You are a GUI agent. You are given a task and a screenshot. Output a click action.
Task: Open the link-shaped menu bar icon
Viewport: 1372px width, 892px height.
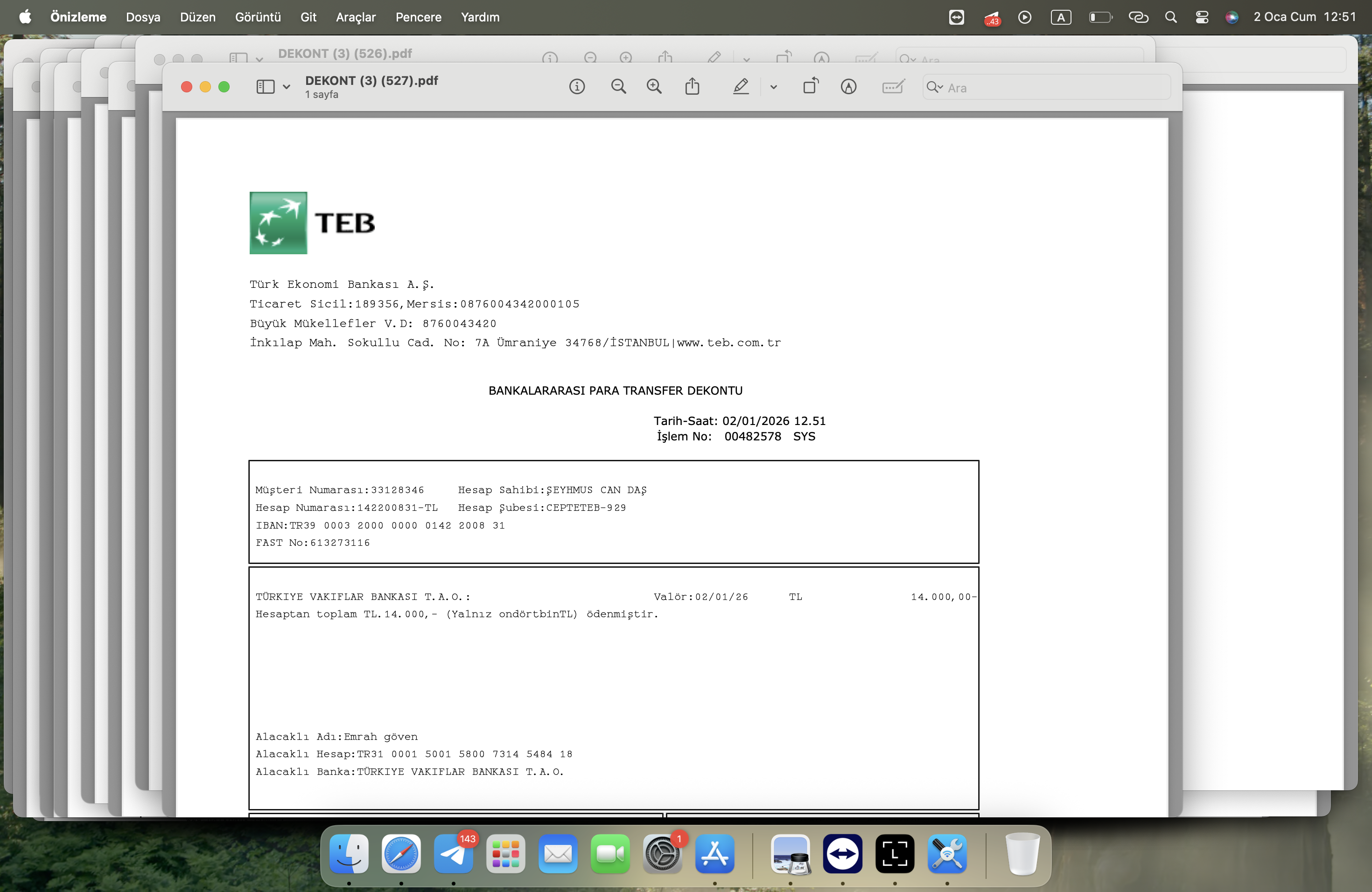pos(1138,17)
